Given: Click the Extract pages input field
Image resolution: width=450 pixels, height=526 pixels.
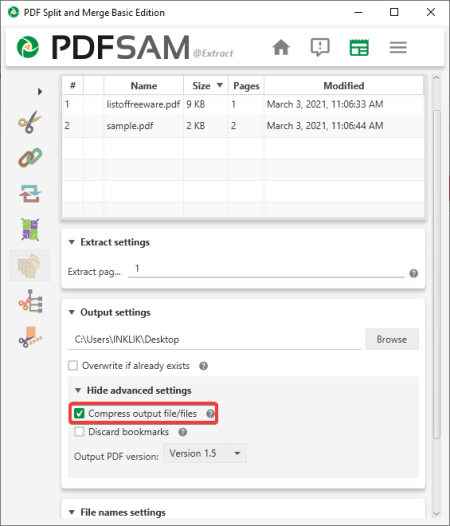Looking at the screenshot, I should pos(266,269).
